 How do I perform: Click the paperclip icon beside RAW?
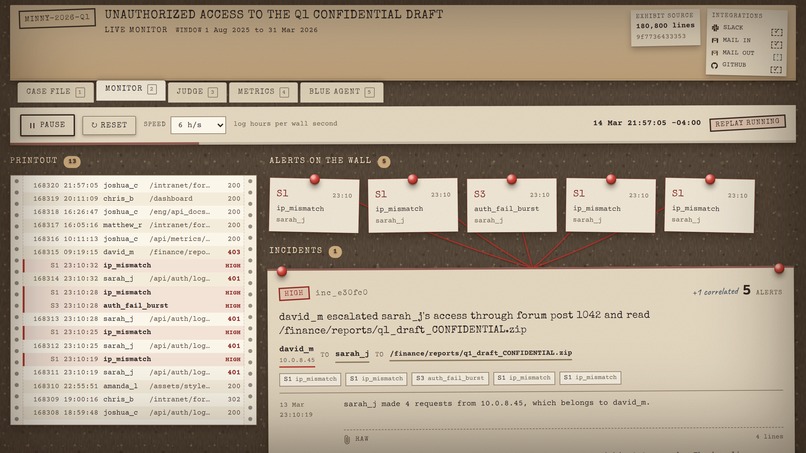pos(347,439)
